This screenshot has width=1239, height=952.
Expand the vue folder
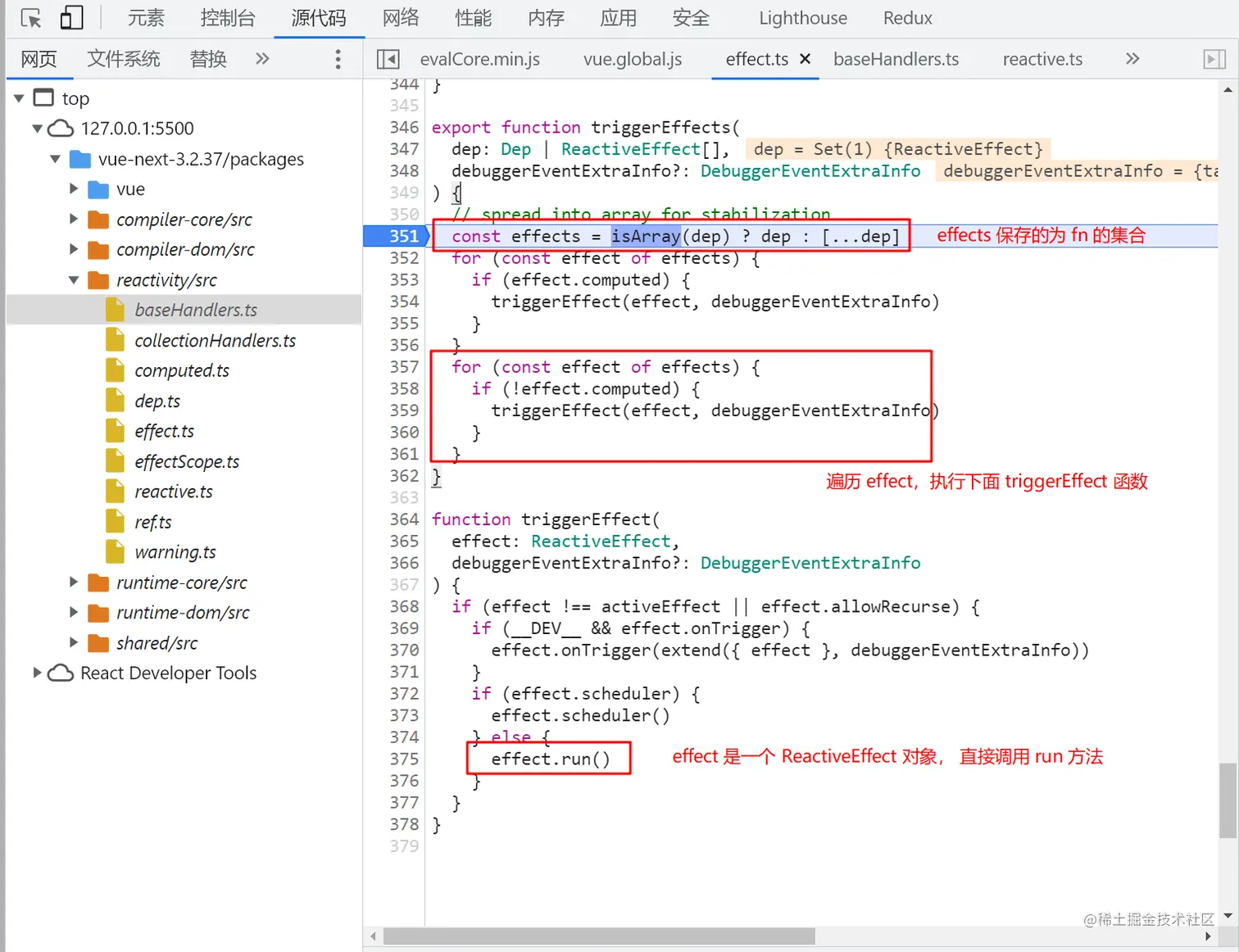74,189
